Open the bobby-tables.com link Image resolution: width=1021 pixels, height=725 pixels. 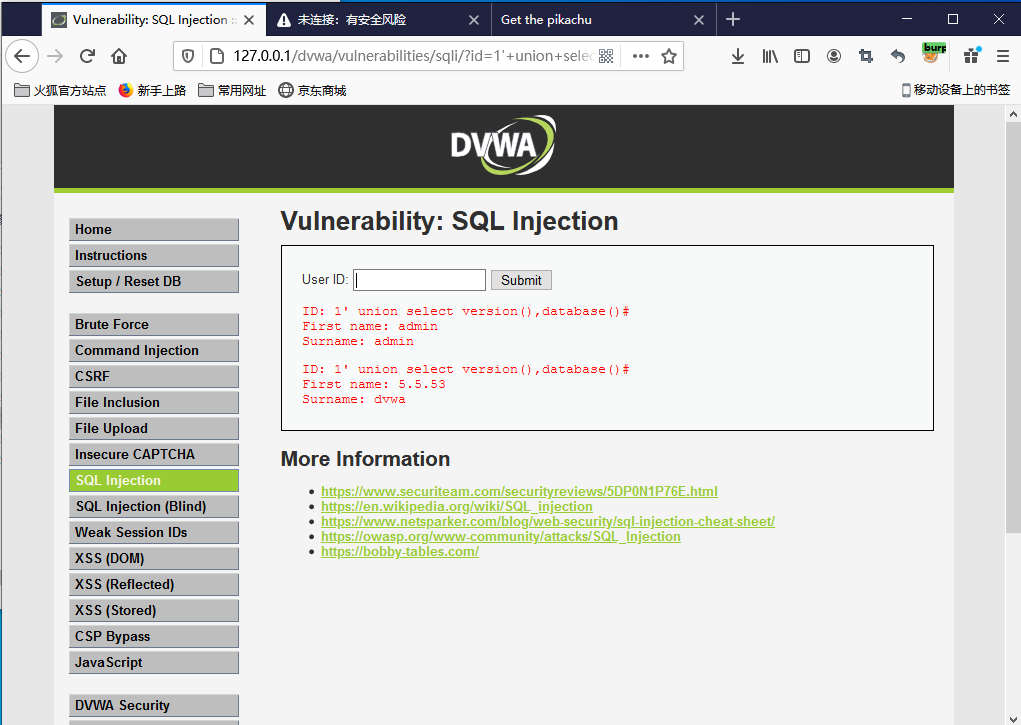pos(400,551)
